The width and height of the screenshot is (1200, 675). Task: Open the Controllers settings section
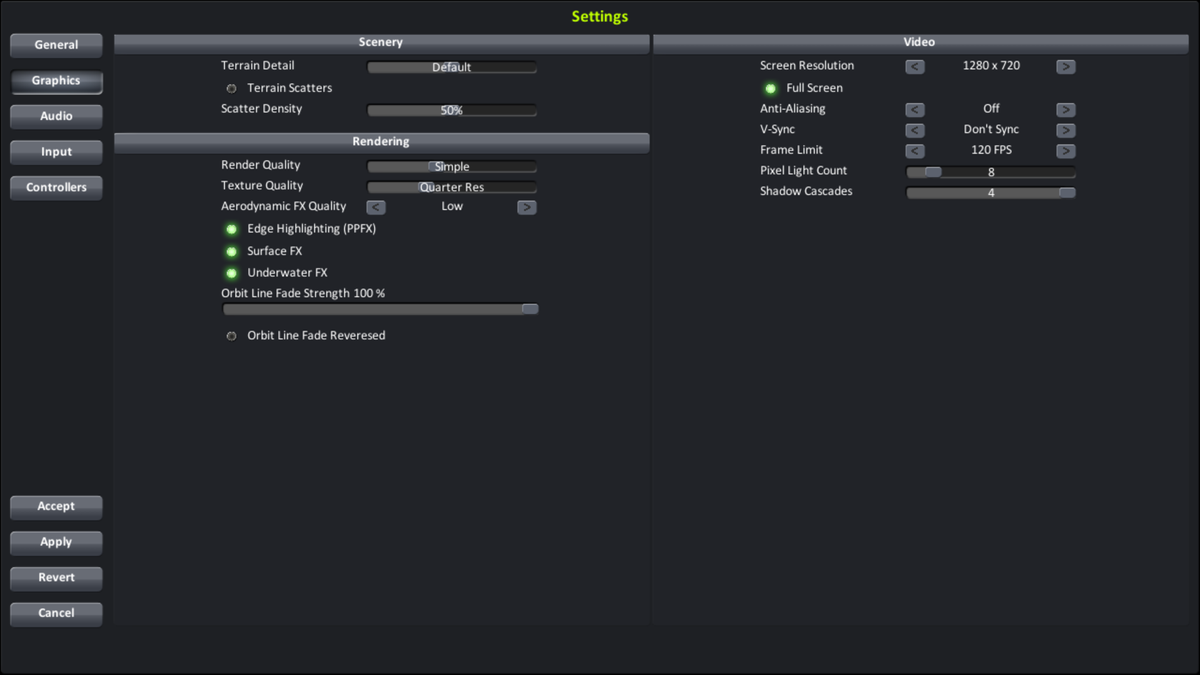tap(55, 187)
